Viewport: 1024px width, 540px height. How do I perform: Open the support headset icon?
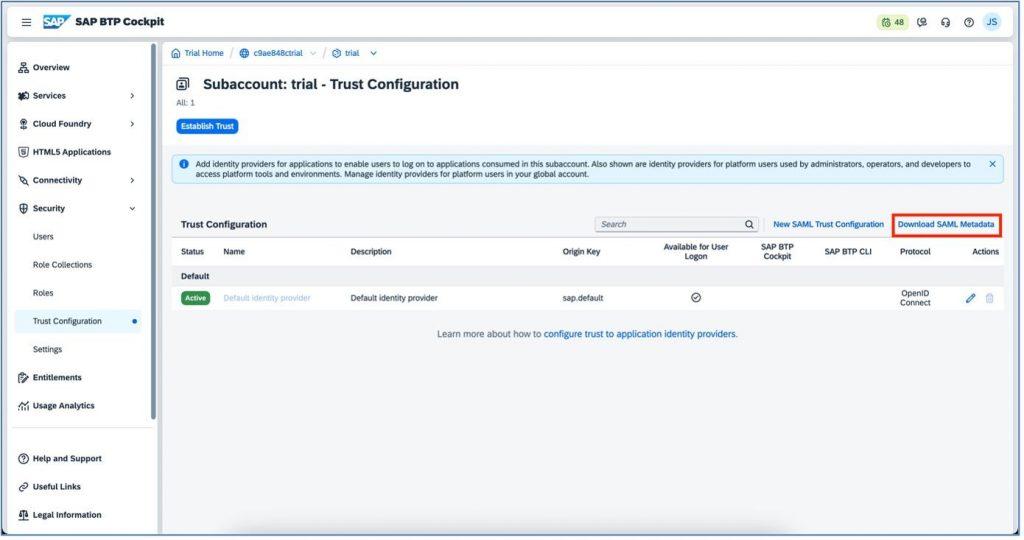[948, 22]
